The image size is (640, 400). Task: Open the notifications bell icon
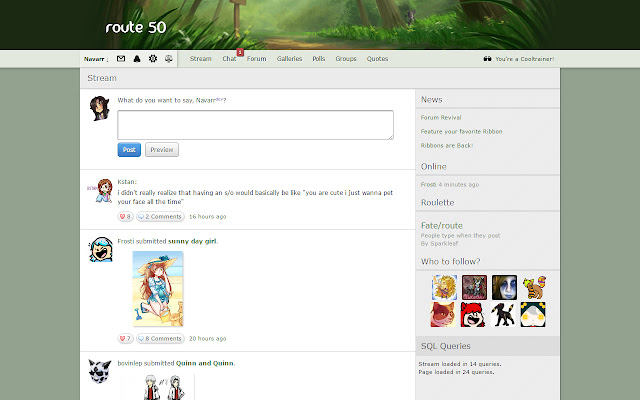pyautogui.click(x=137, y=59)
